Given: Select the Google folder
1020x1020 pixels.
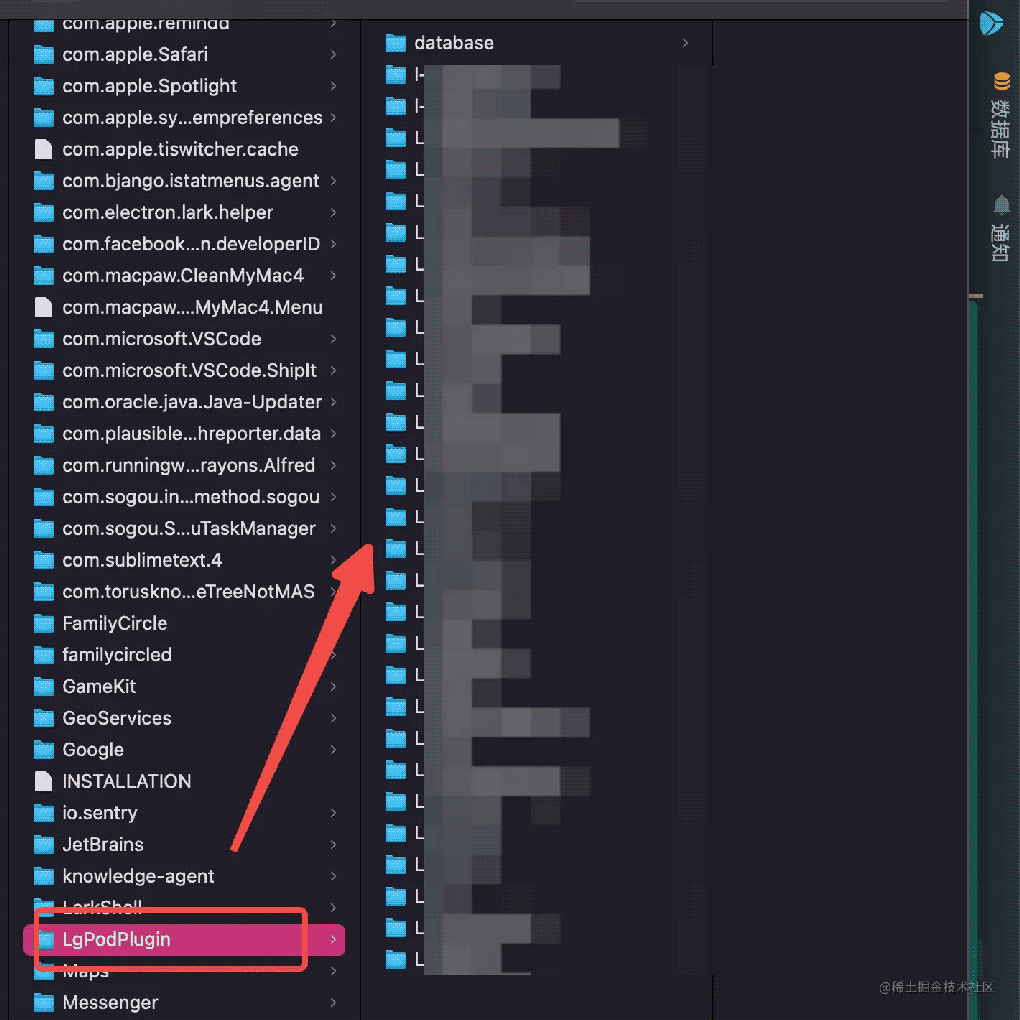Looking at the screenshot, I should pyautogui.click(x=93, y=750).
